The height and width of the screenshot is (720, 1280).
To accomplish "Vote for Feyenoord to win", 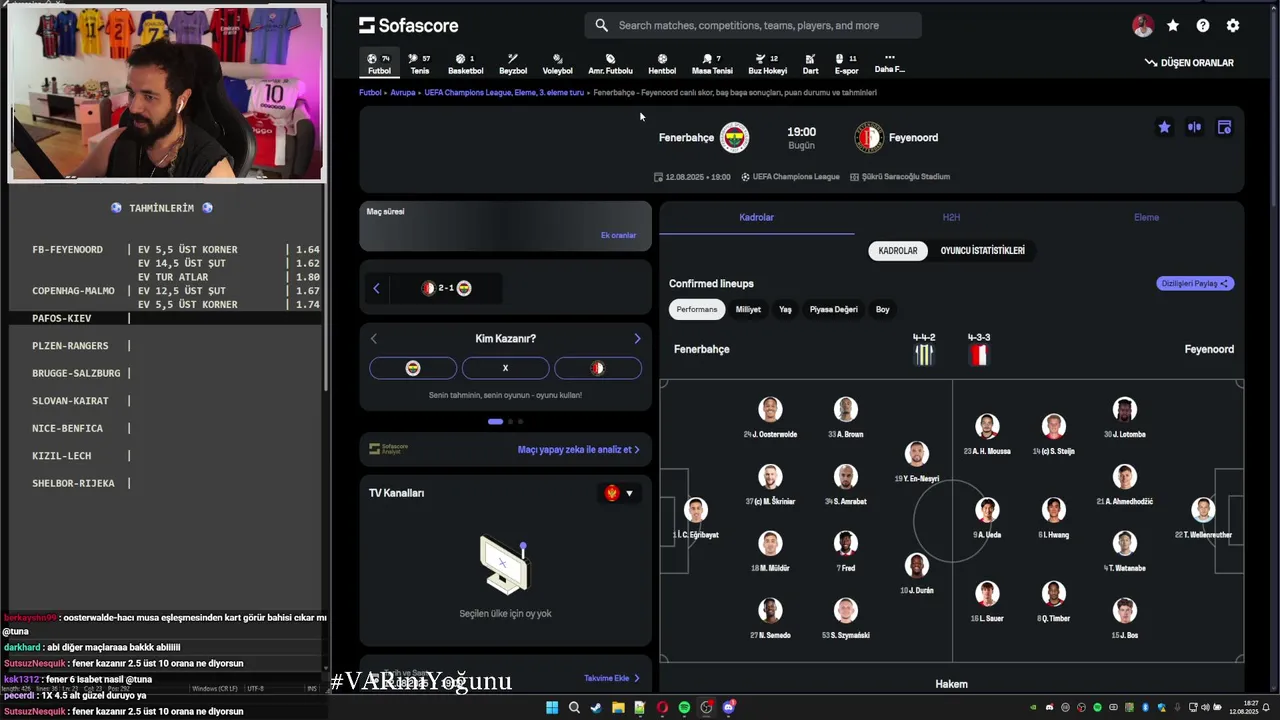I will coord(598,368).
